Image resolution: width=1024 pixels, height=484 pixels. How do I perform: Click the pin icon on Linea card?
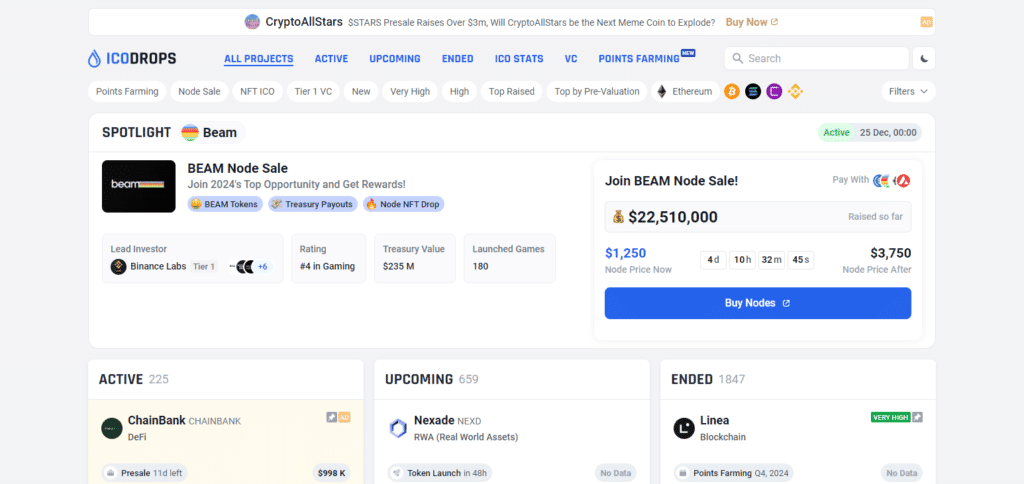pos(918,417)
